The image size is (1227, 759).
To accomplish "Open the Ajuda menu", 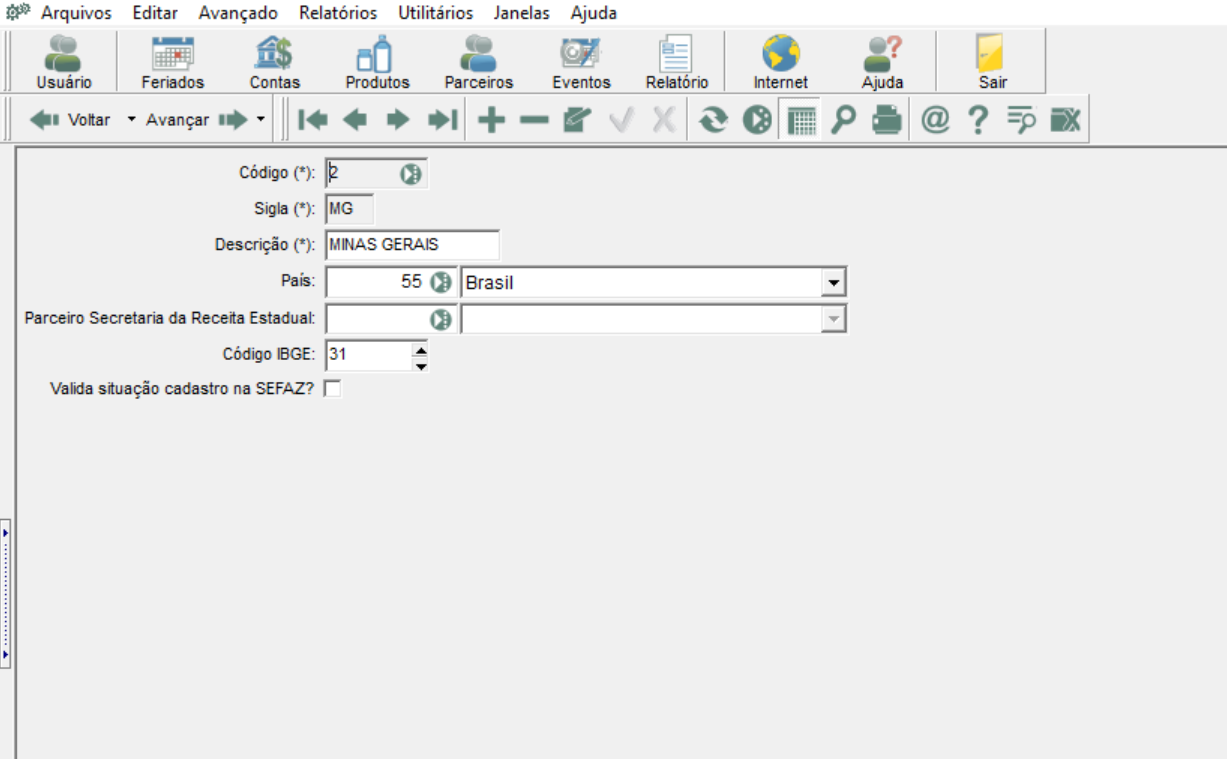I will [x=593, y=13].
